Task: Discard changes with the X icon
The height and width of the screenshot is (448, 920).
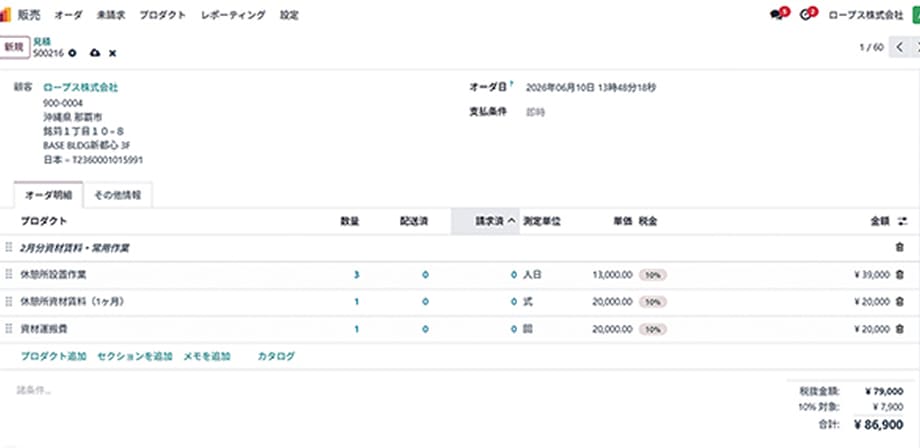Action: (113, 53)
